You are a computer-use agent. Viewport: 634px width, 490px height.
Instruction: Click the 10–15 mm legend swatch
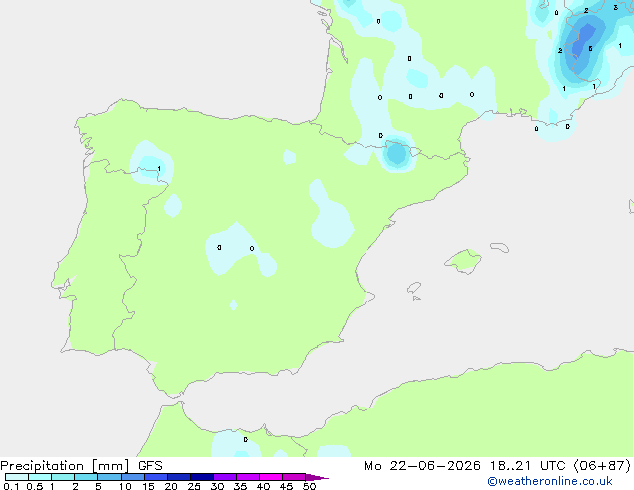tap(133, 477)
